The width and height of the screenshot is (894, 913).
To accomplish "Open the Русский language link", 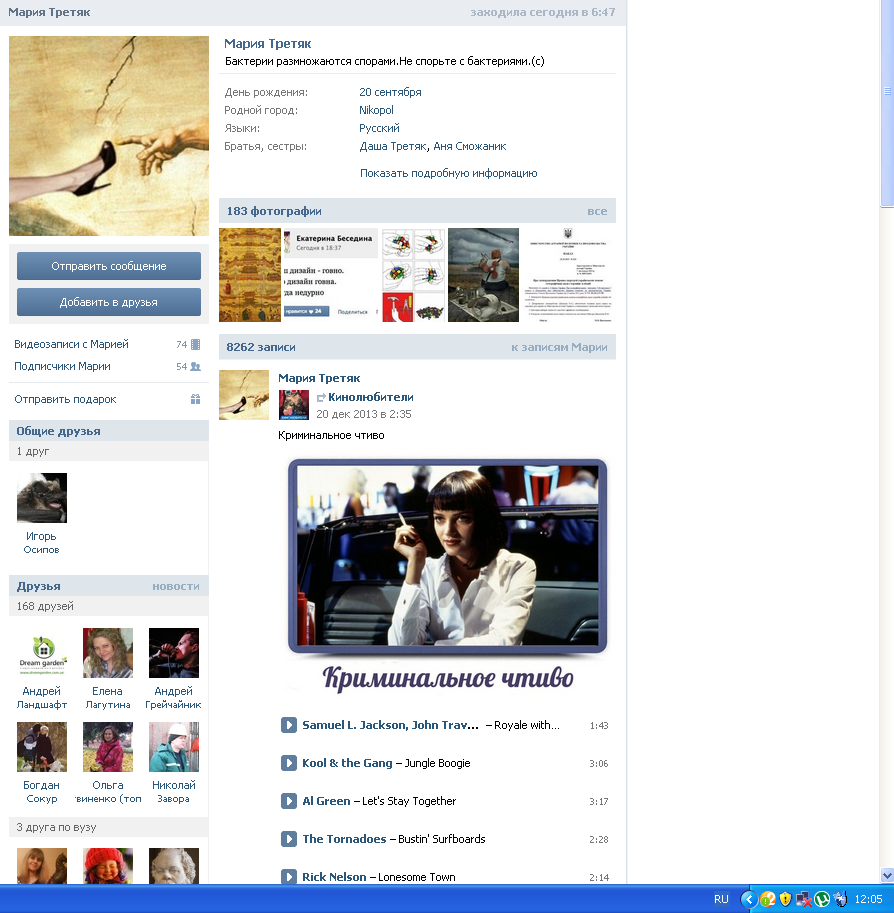I will pos(379,128).
